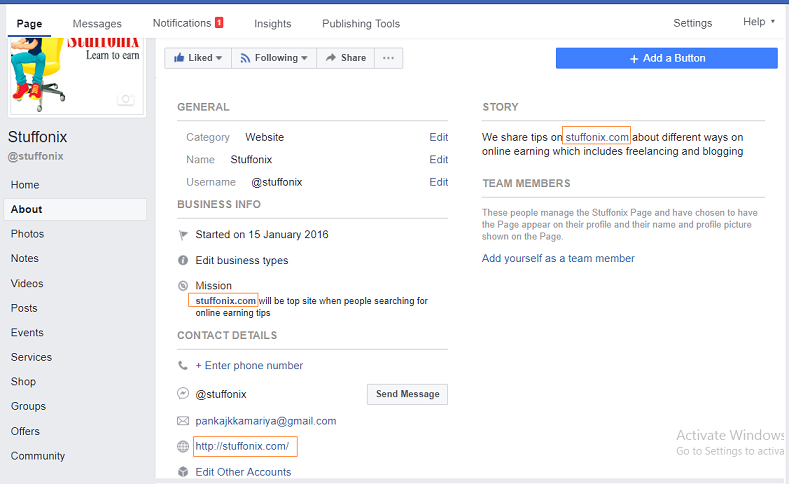Click the flag icon beside Started on
The image size is (789, 484).
click(x=183, y=235)
